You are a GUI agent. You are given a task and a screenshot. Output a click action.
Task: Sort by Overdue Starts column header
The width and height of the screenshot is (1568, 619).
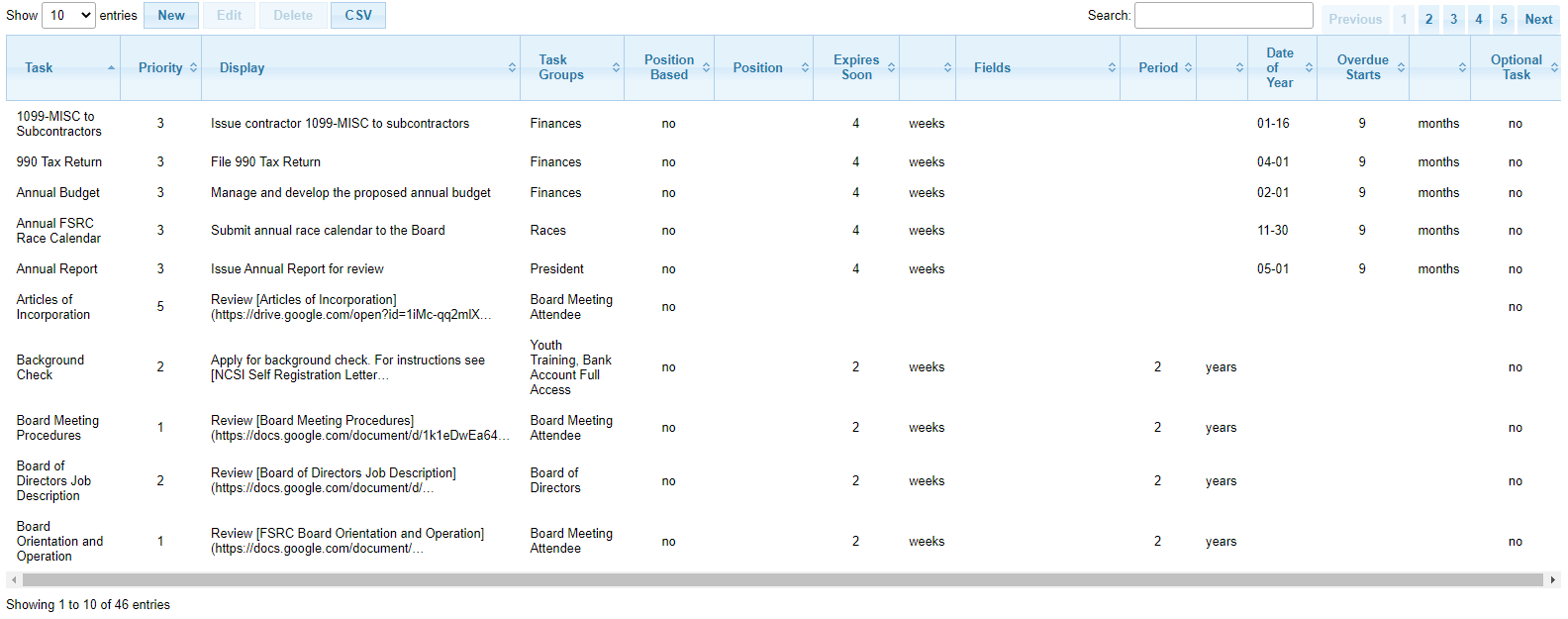pos(1363,67)
